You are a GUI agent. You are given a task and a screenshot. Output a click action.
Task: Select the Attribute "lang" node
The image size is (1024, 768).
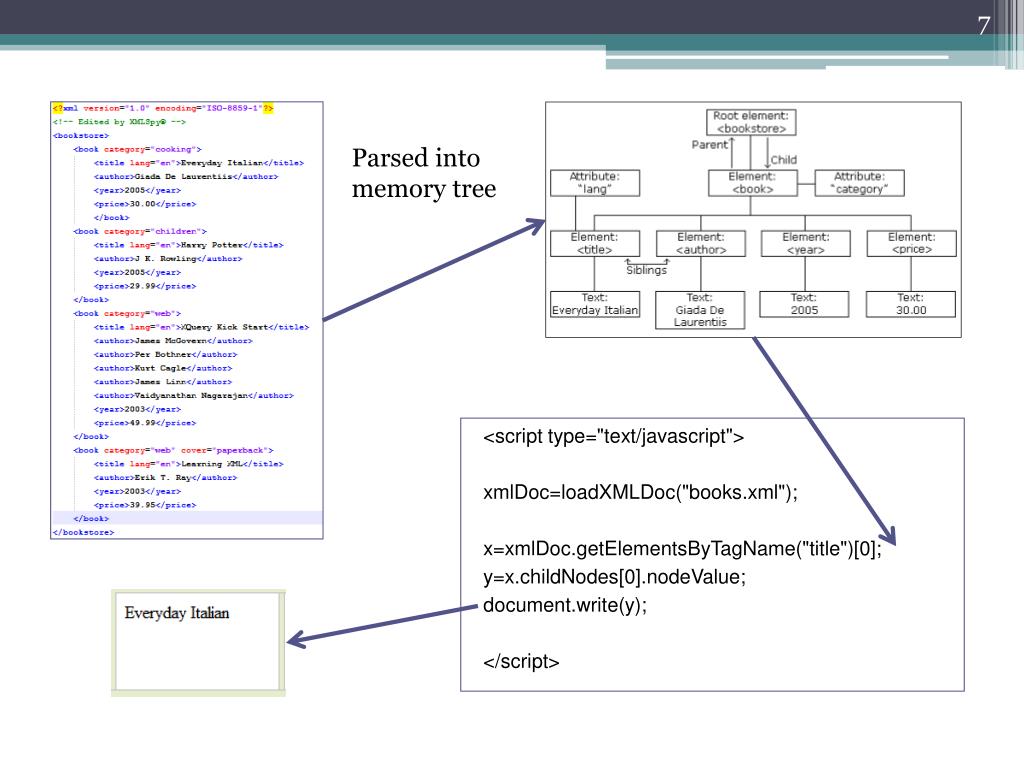tap(594, 183)
